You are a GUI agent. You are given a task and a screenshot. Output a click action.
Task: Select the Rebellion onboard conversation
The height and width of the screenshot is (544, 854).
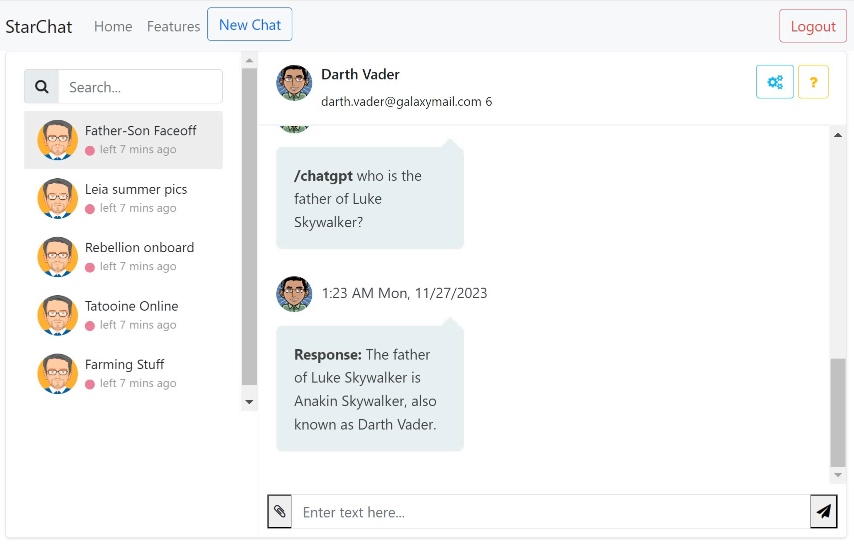139,248
